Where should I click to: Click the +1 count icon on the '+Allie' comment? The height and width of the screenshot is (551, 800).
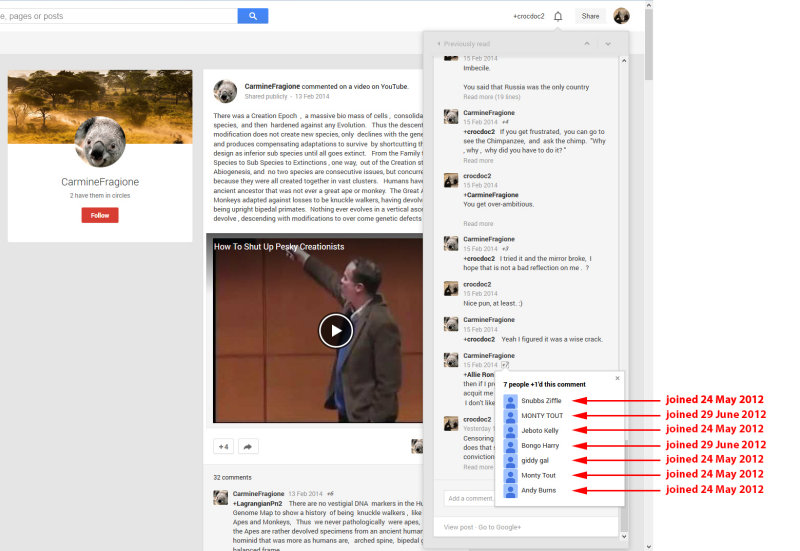(505, 365)
